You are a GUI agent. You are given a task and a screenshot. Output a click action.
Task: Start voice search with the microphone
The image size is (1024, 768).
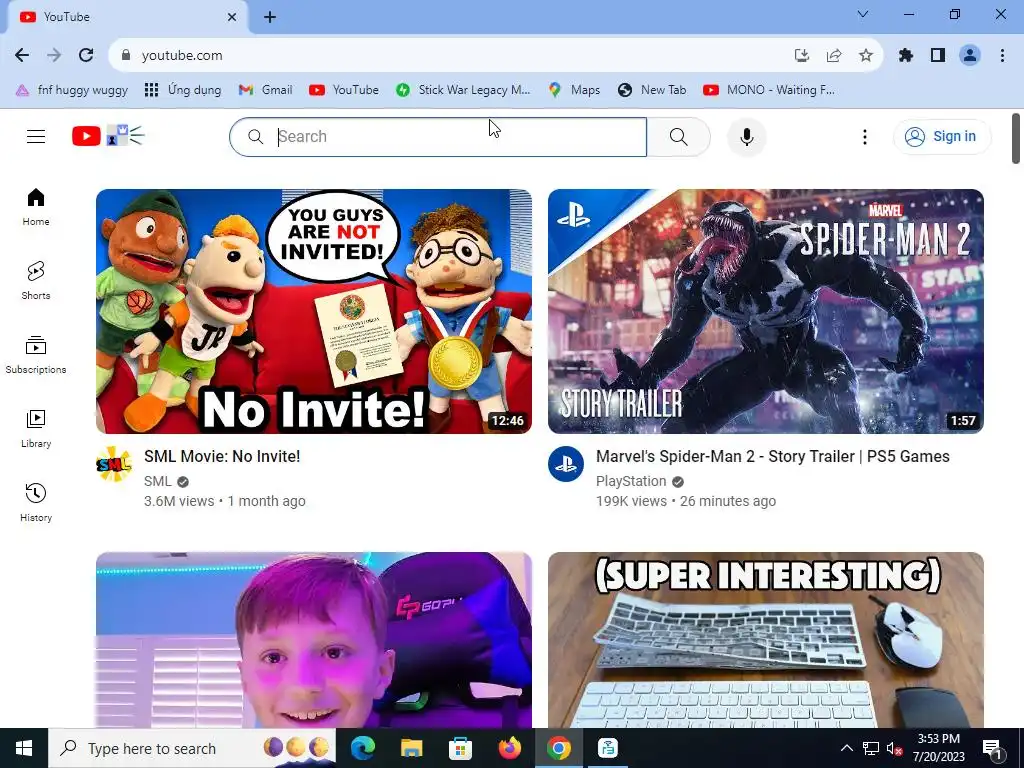click(746, 136)
